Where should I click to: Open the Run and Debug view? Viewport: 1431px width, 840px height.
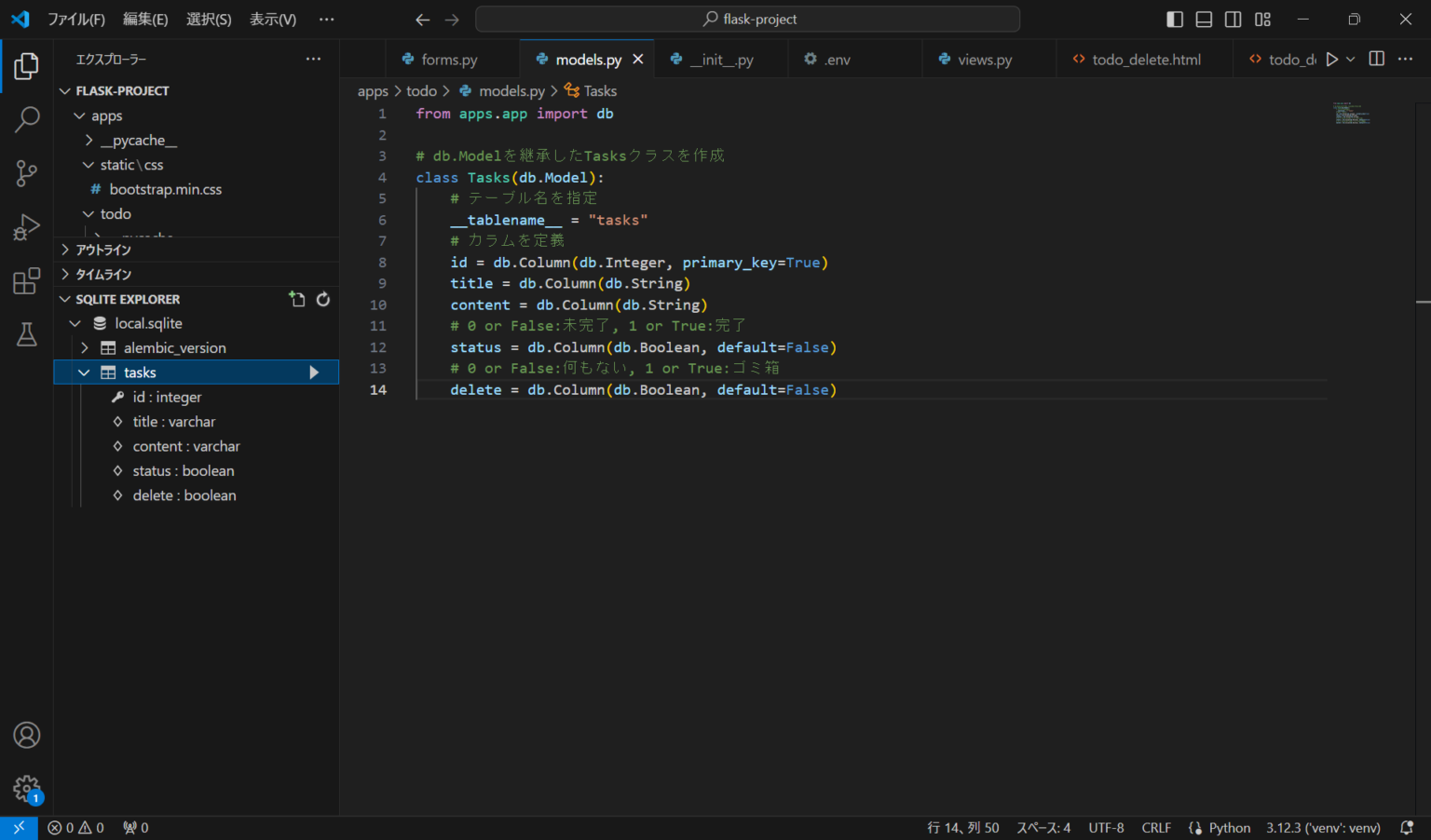coord(26,226)
